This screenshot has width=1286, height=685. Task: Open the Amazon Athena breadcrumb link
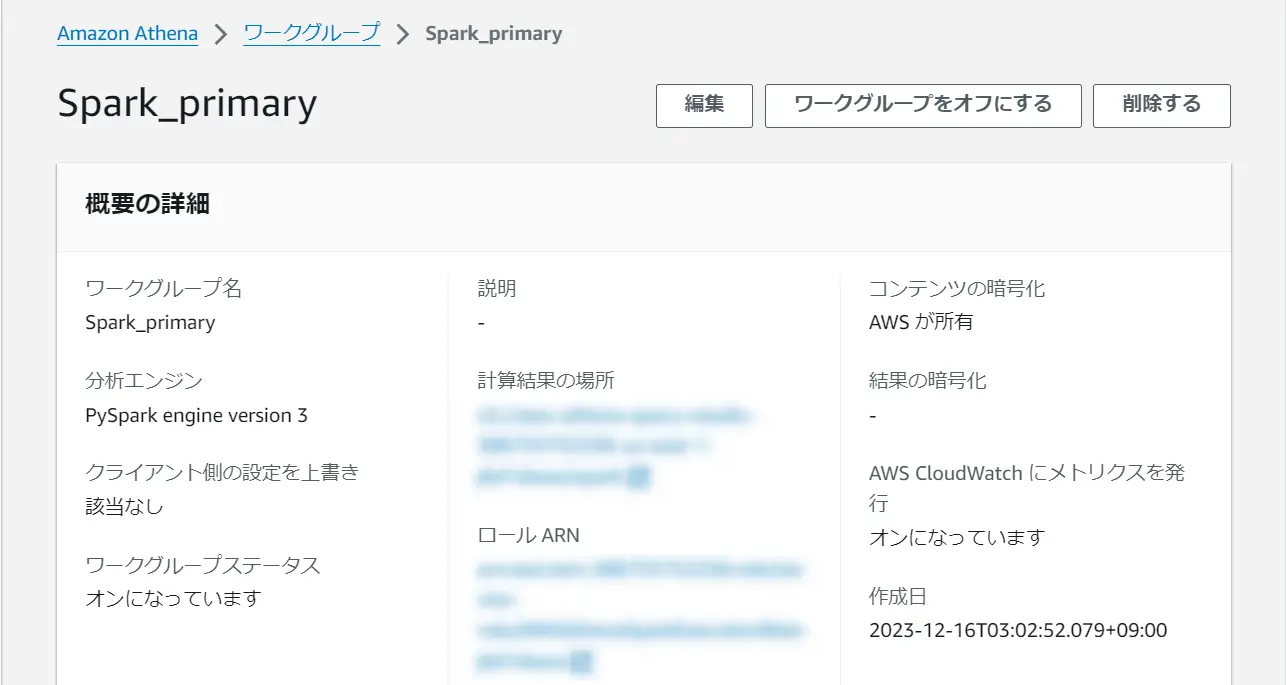pos(127,33)
